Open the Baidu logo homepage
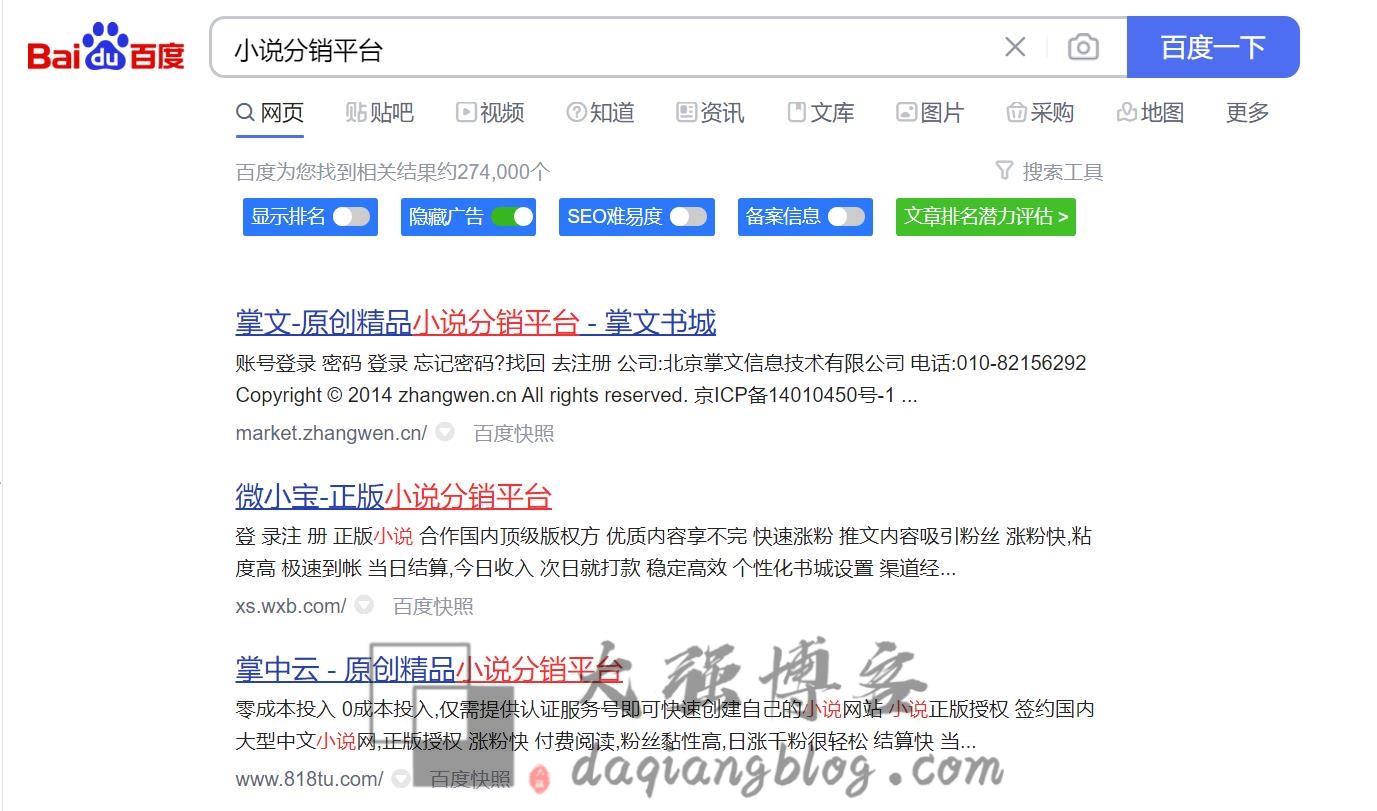The height and width of the screenshot is (811, 1377). point(106,48)
